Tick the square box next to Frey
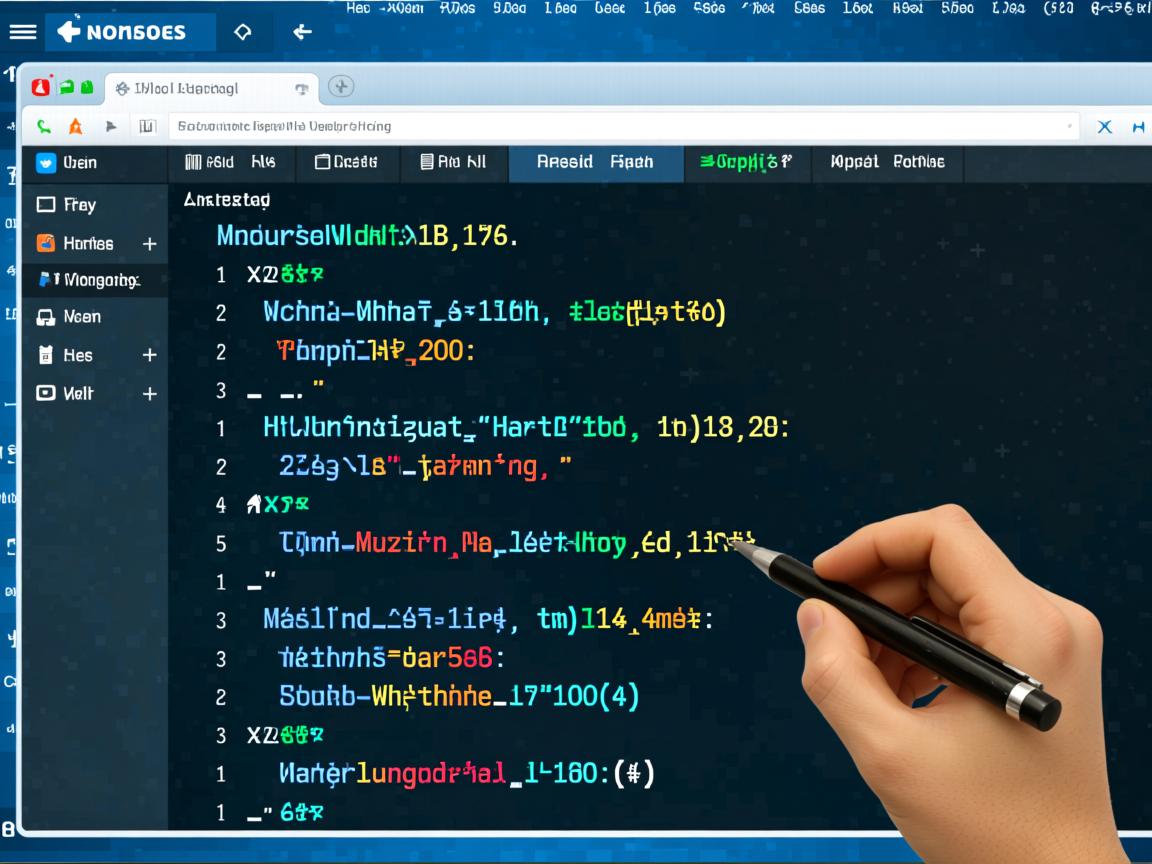Image resolution: width=1152 pixels, height=864 pixels. [46, 204]
